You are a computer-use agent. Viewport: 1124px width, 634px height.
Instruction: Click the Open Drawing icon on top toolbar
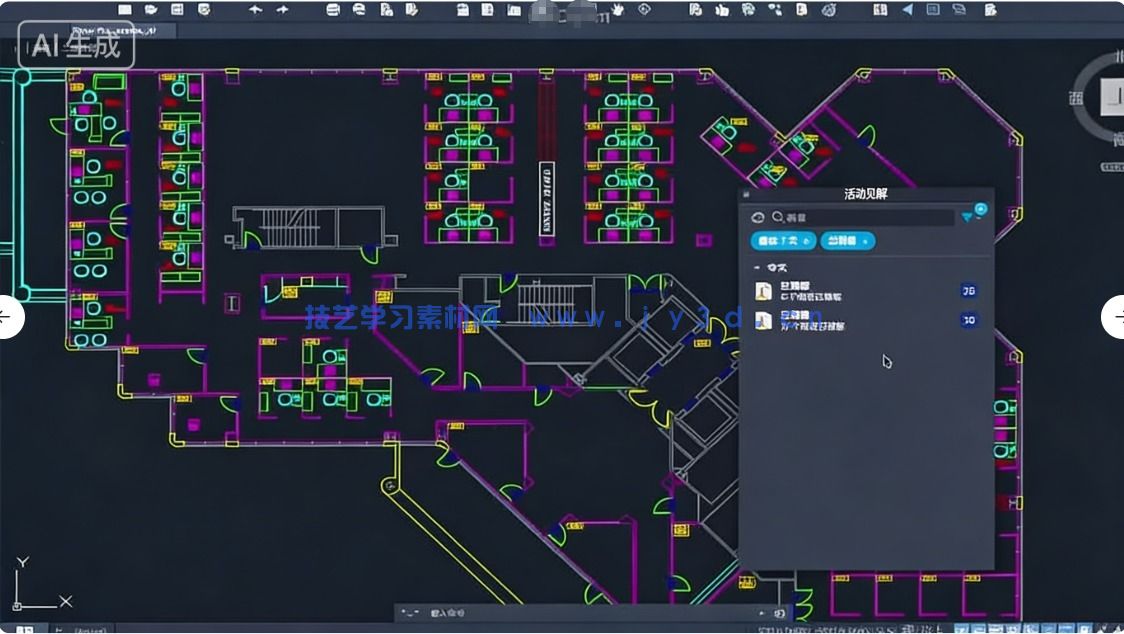pos(151,9)
